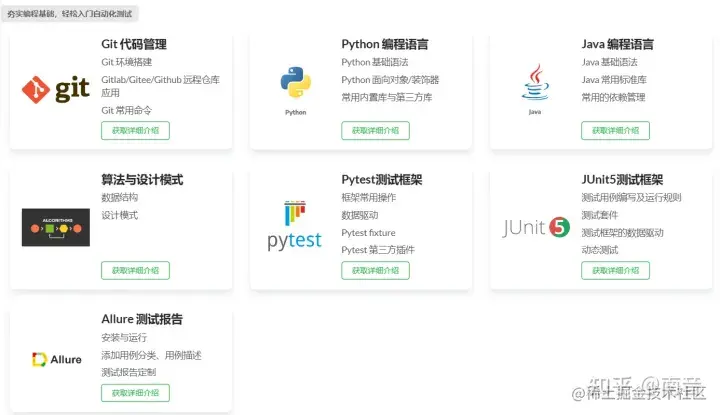Click the heading "Git 代码管理"
This screenshot has width=720, height=415.
coord(134,45)
